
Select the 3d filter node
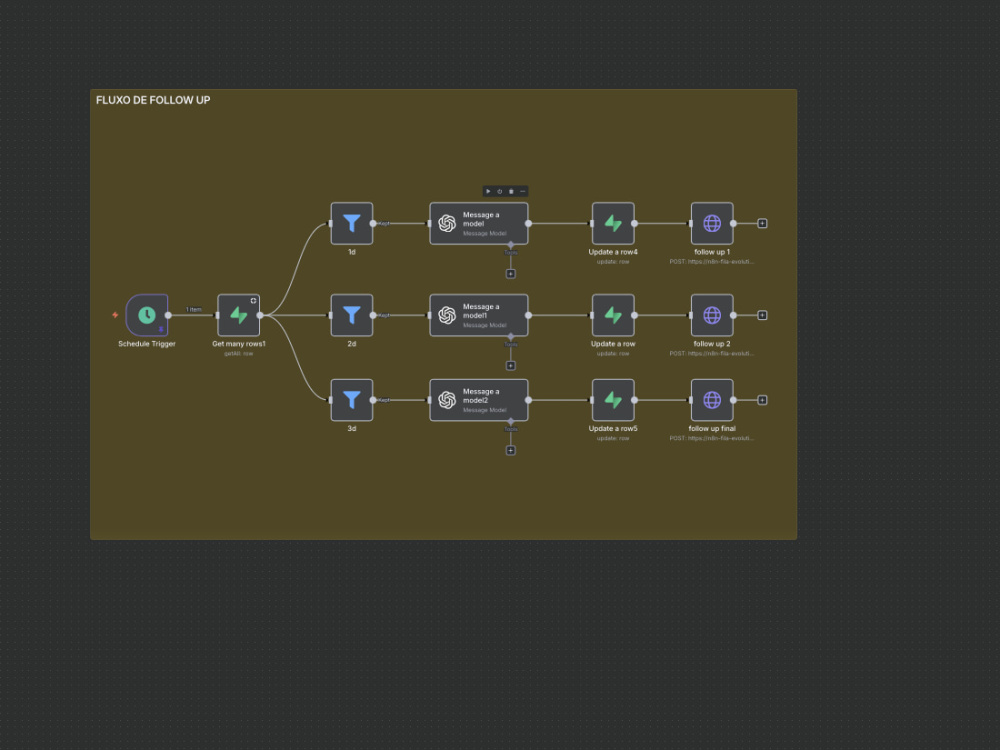point(351,400)
